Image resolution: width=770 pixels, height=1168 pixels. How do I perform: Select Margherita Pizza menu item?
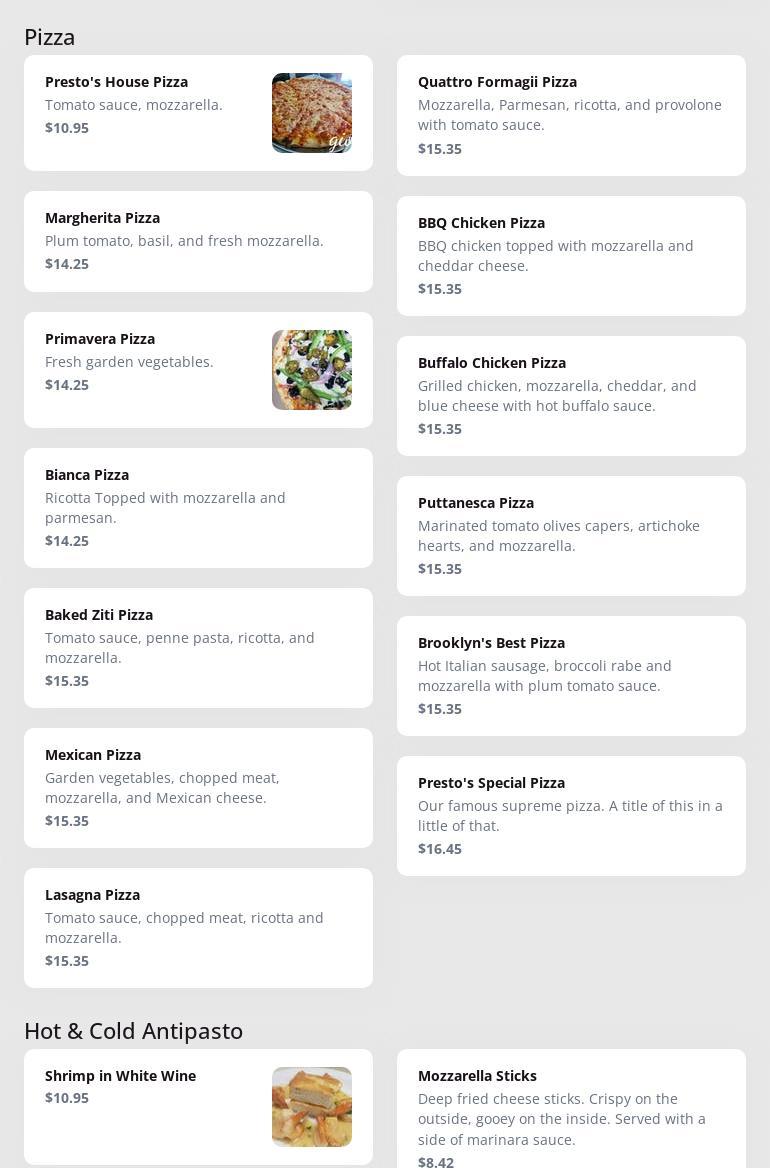pos(102,218)
